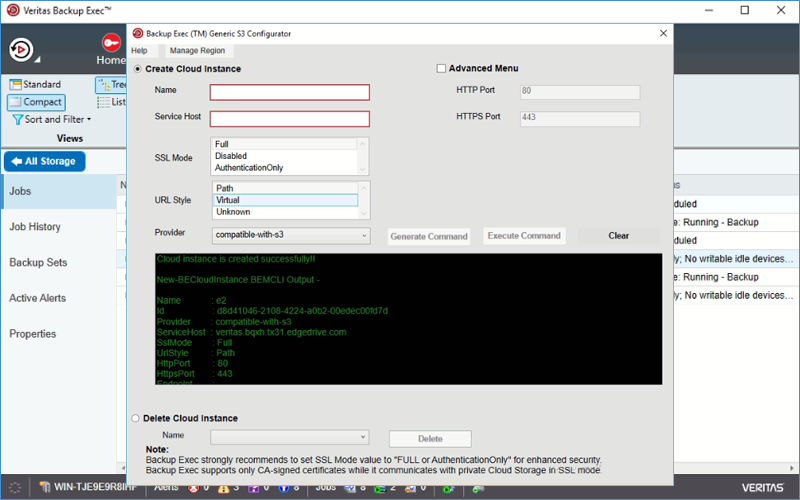
Task: Click the horizontal scrollbar right arrow in main window
Action: click(792, 468)
